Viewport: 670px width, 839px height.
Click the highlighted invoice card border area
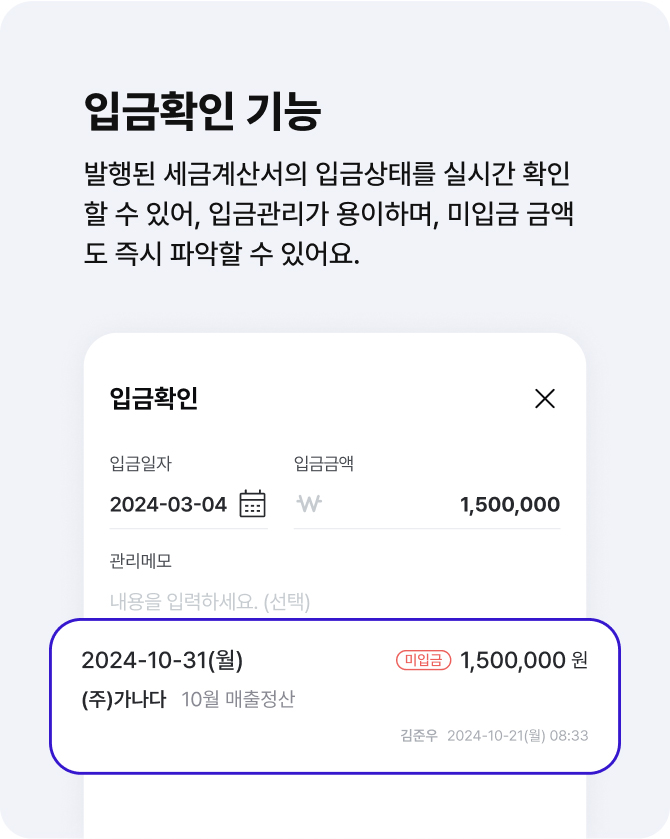[x=335, y=696]
